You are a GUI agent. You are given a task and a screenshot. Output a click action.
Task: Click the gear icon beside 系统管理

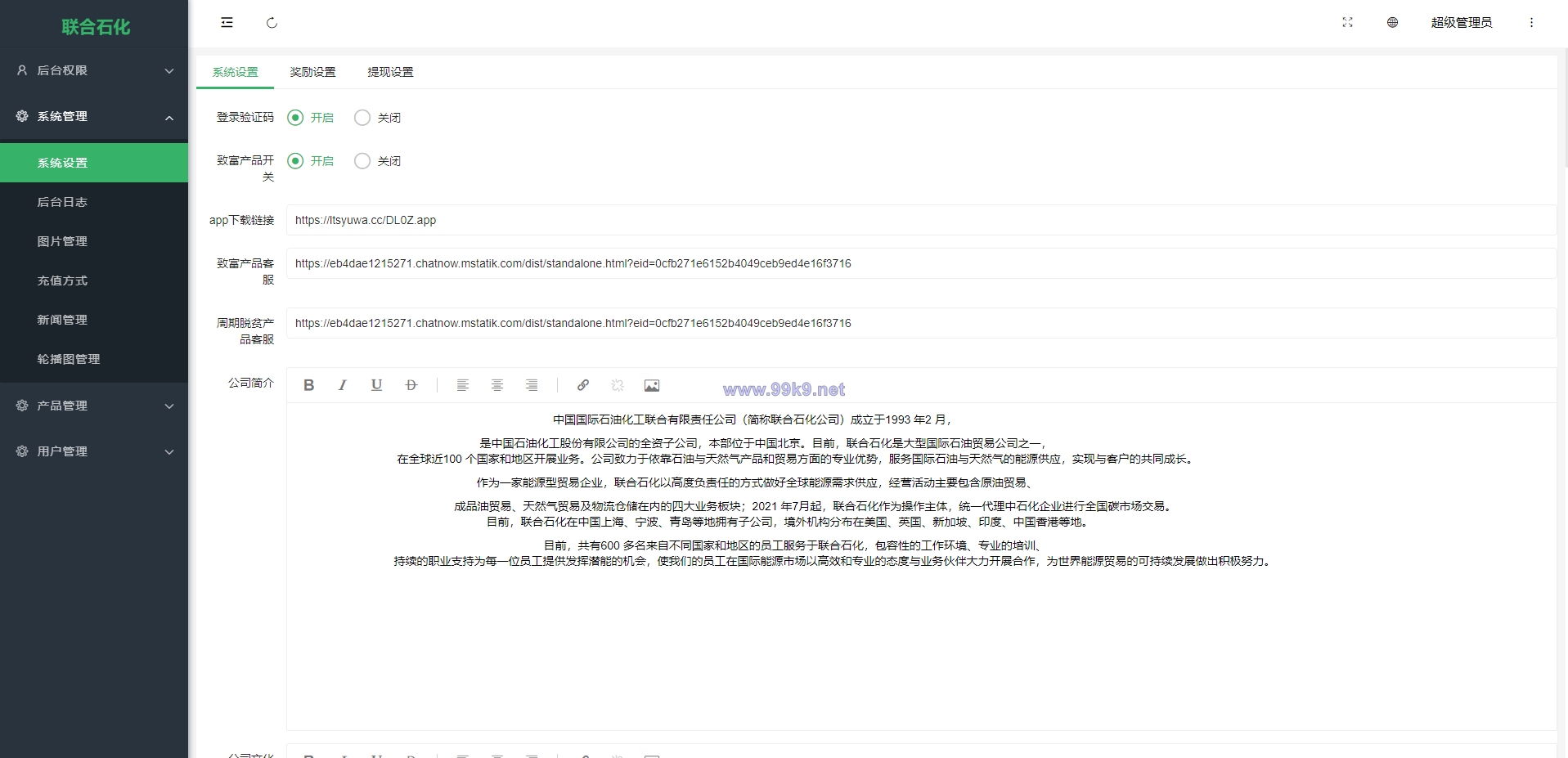pyautogui.click(x=22, y=116)
